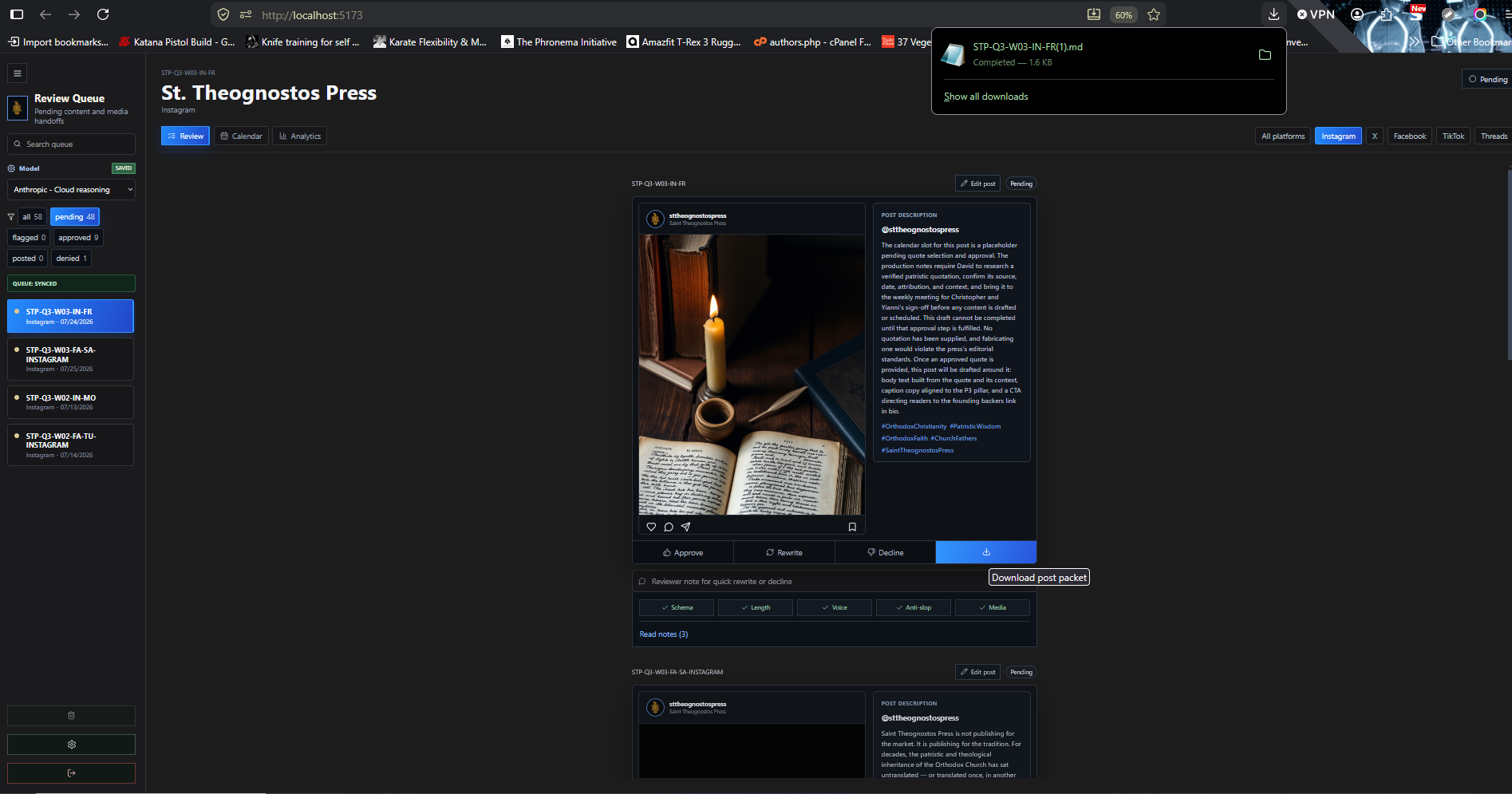Select the Threads platform tab
The image size is (1512, 794).
click(x=1494, y=136)
